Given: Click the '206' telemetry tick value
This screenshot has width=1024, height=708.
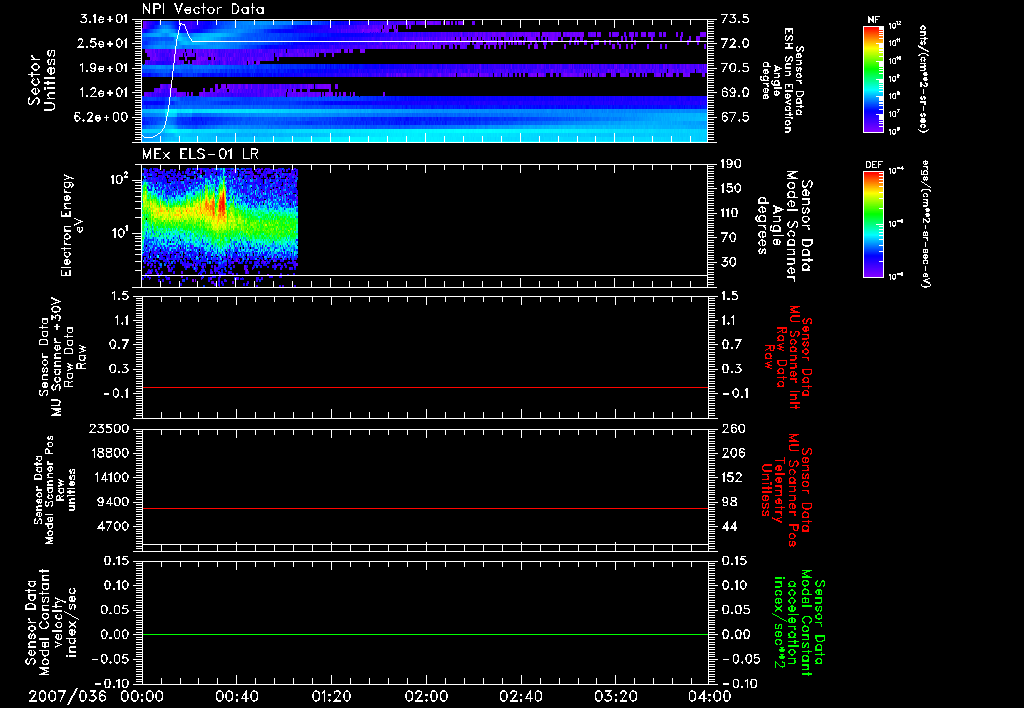Looking at the screenshot, I should coord(731,453).
